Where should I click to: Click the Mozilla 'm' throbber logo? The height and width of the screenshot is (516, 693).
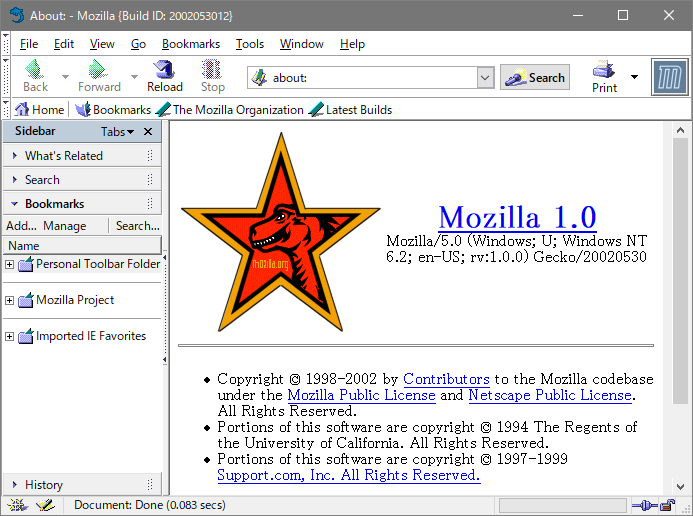pyautogui.click(x=670, y=77)
